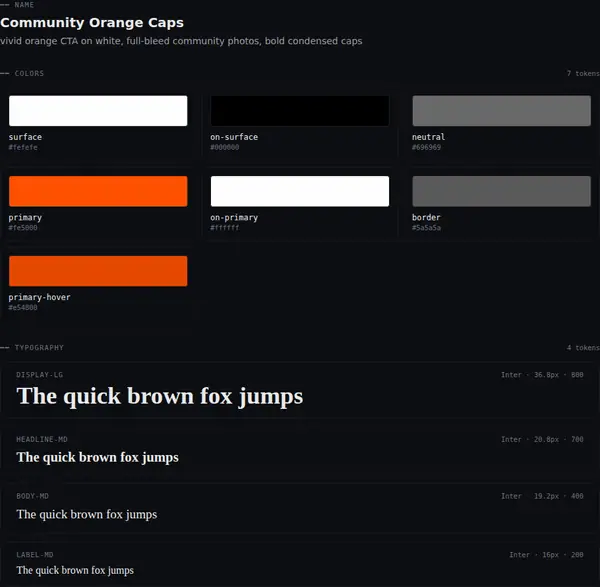This screenshot has width=600, height=587.
Task: Click the hex value #000000
Action: (x=225, y=147)
